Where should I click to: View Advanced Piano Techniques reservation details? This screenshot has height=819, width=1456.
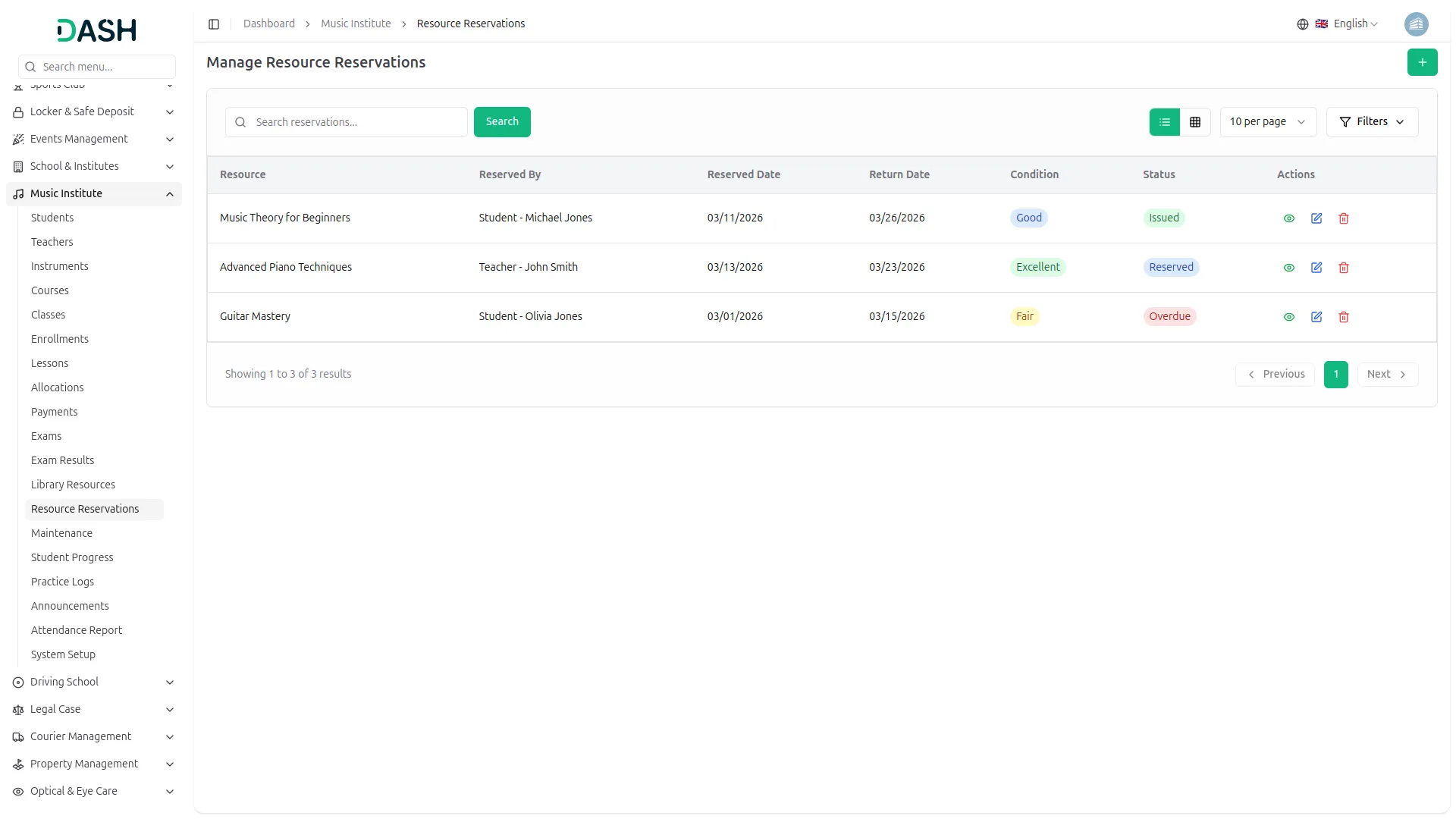1288,268
